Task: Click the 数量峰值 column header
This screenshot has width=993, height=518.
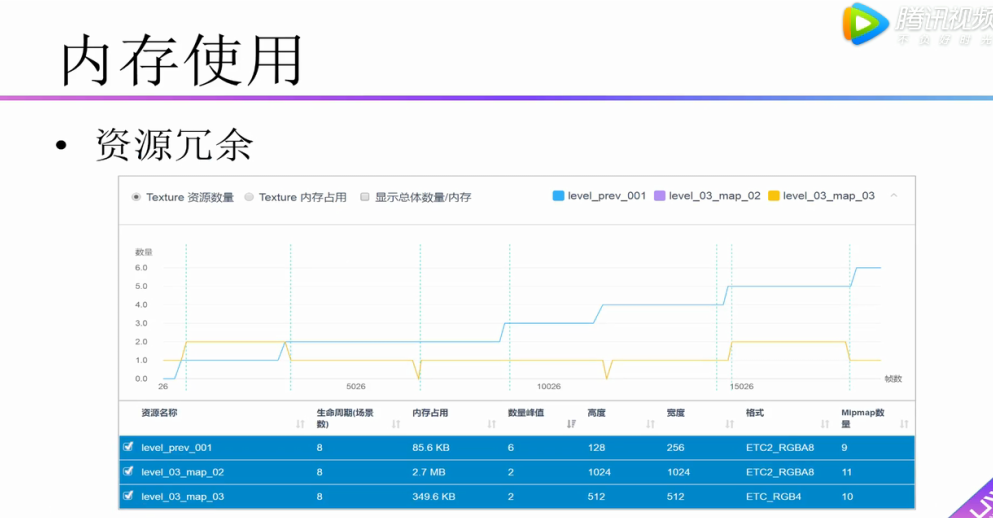Action: (x=526, y=413)
